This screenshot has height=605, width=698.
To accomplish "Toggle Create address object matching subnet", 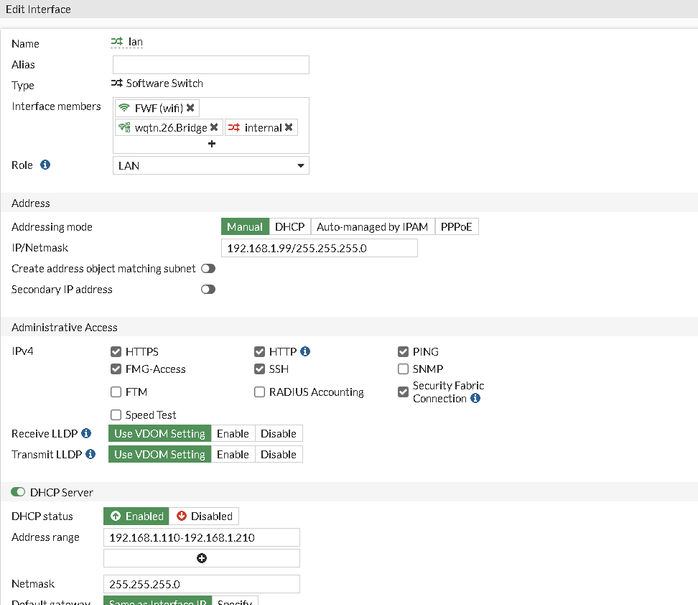I will tap(208, 268).
